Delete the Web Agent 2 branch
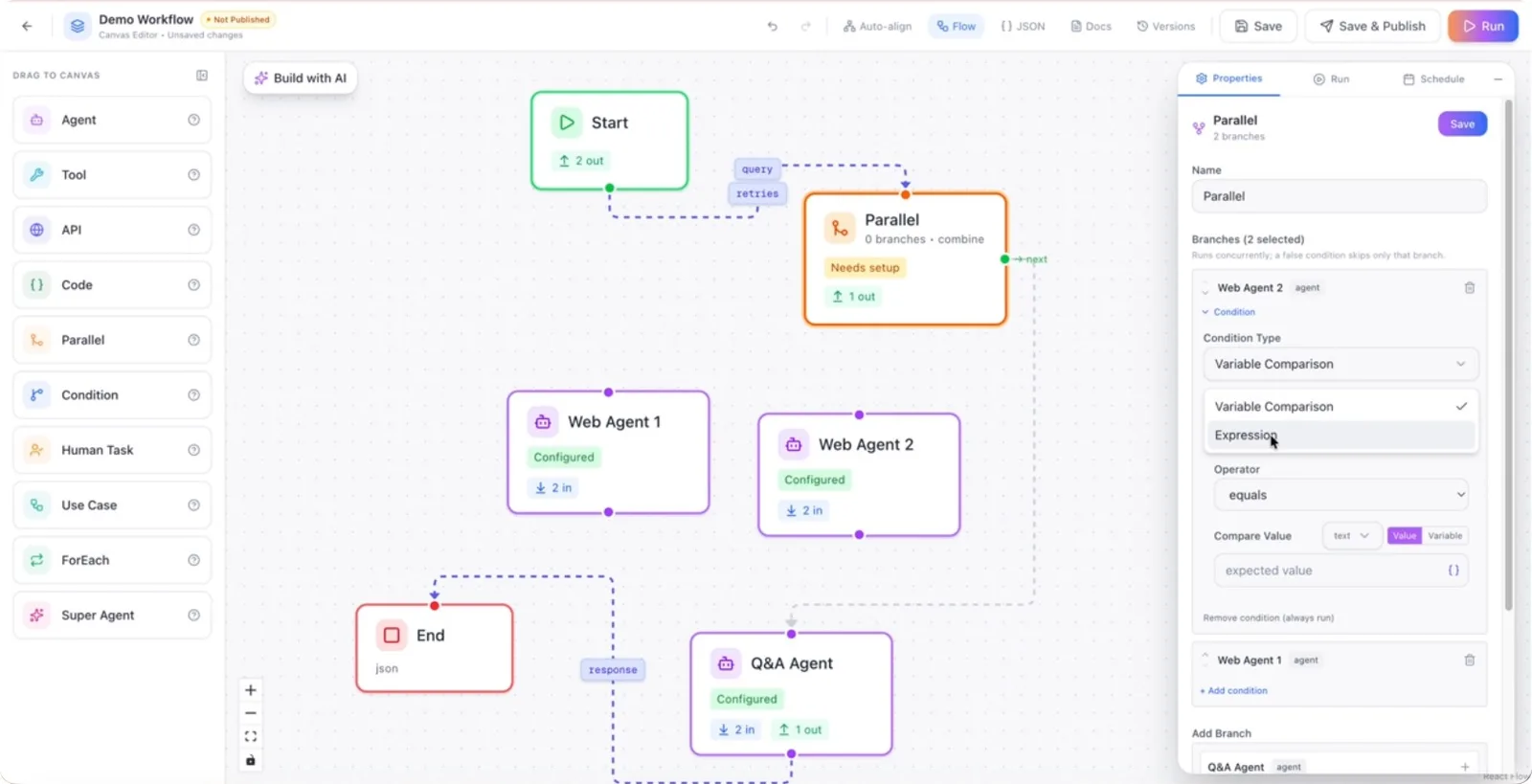 coord(1470,287)
